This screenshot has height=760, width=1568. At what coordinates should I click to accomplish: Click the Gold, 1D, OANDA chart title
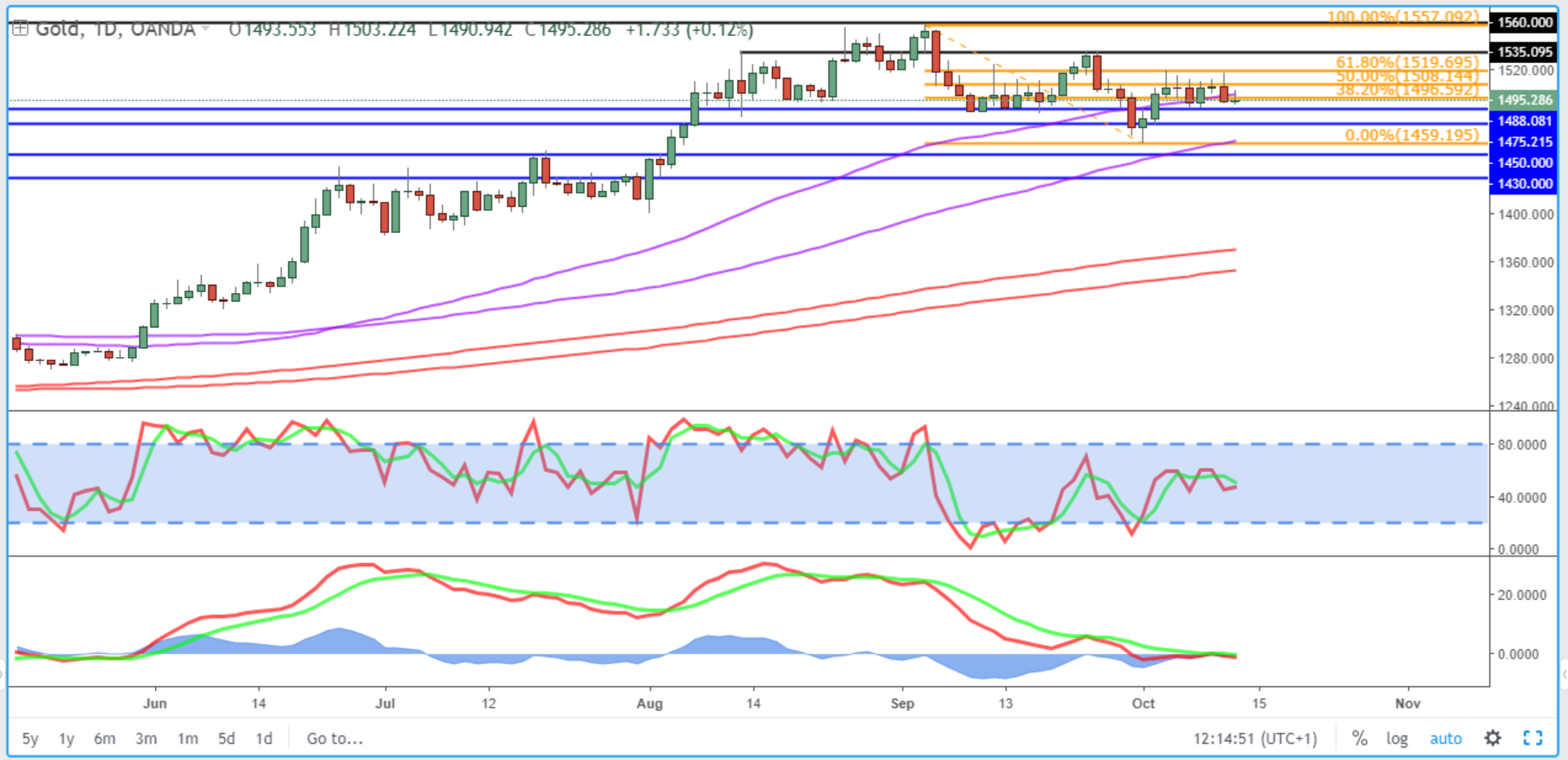116,30
